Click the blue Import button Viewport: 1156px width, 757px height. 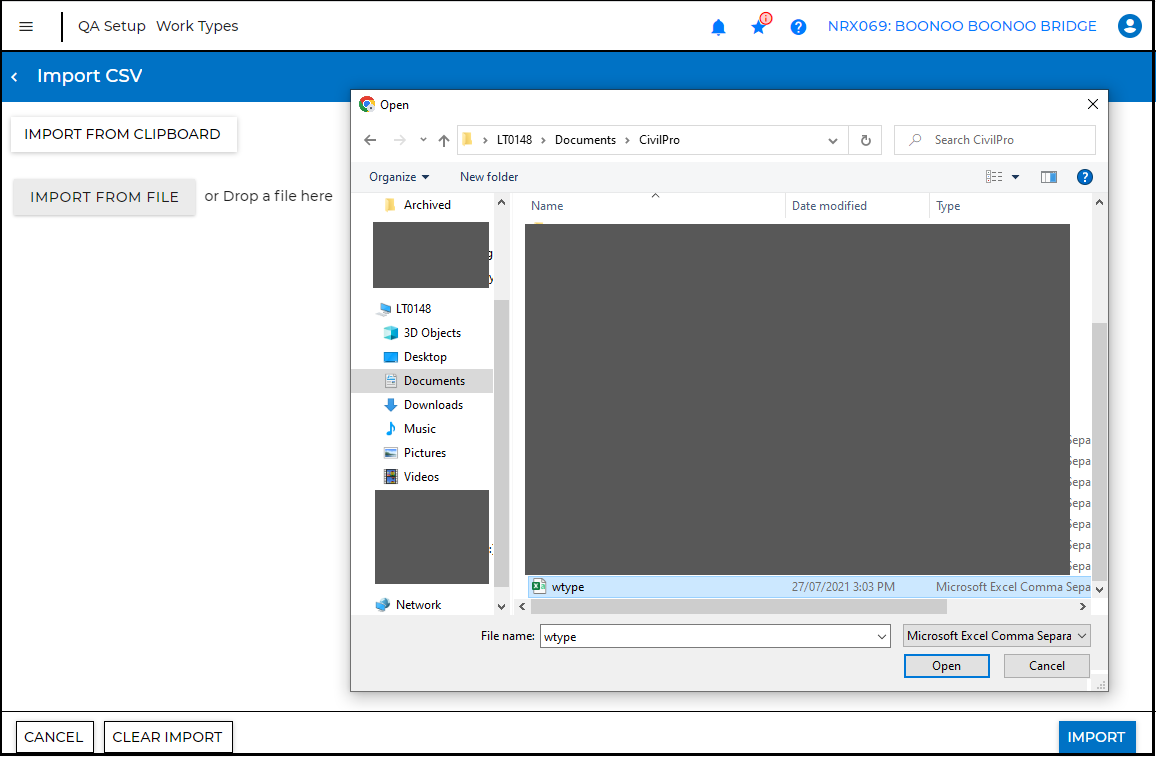pos(1096,737)
